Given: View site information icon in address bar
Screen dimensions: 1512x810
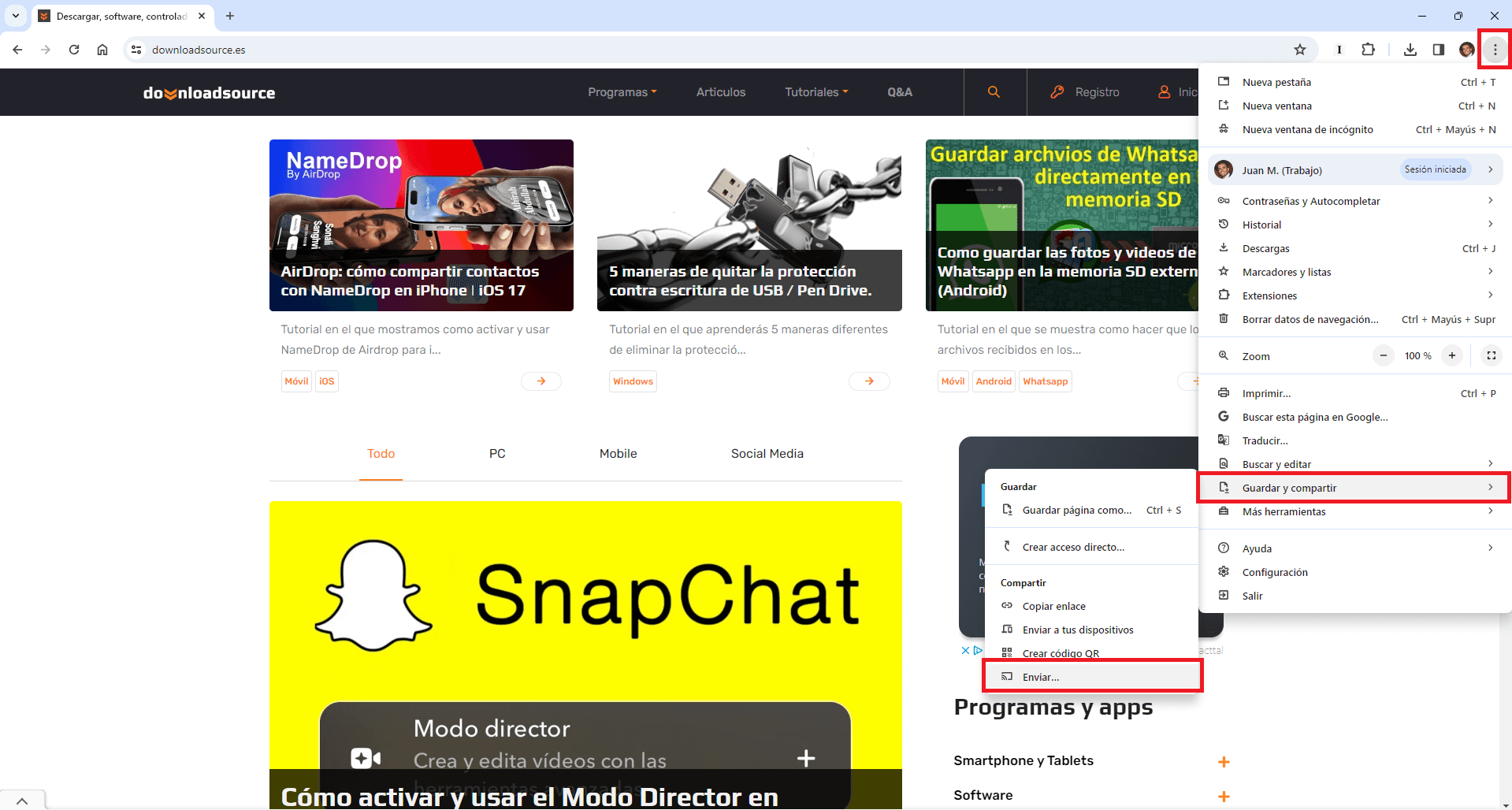Looking at the screenshot, I should tap(136, 50).
